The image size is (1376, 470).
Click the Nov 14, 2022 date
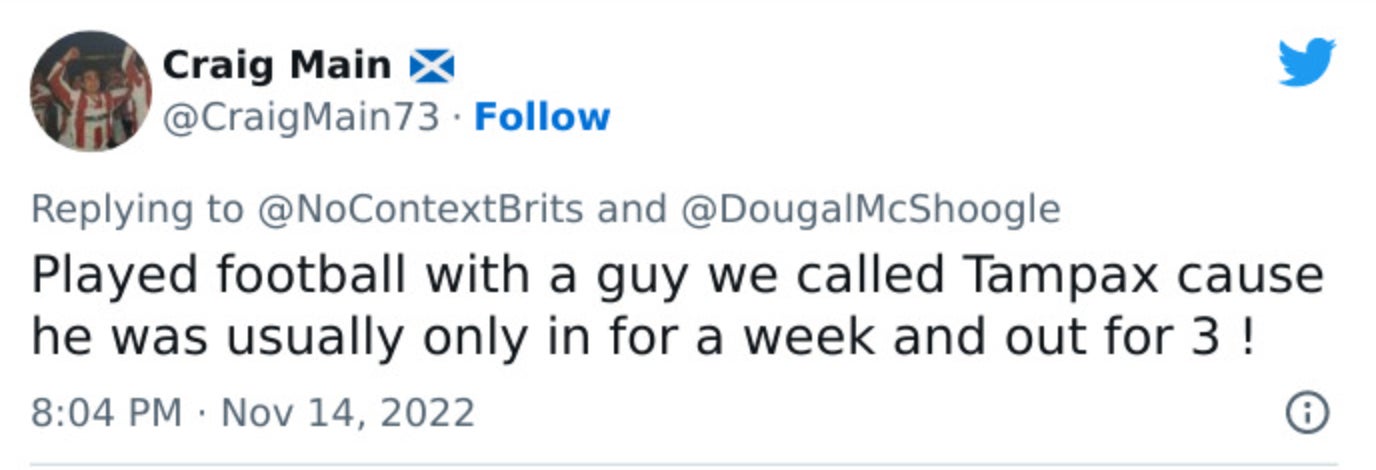click(347, 412)
